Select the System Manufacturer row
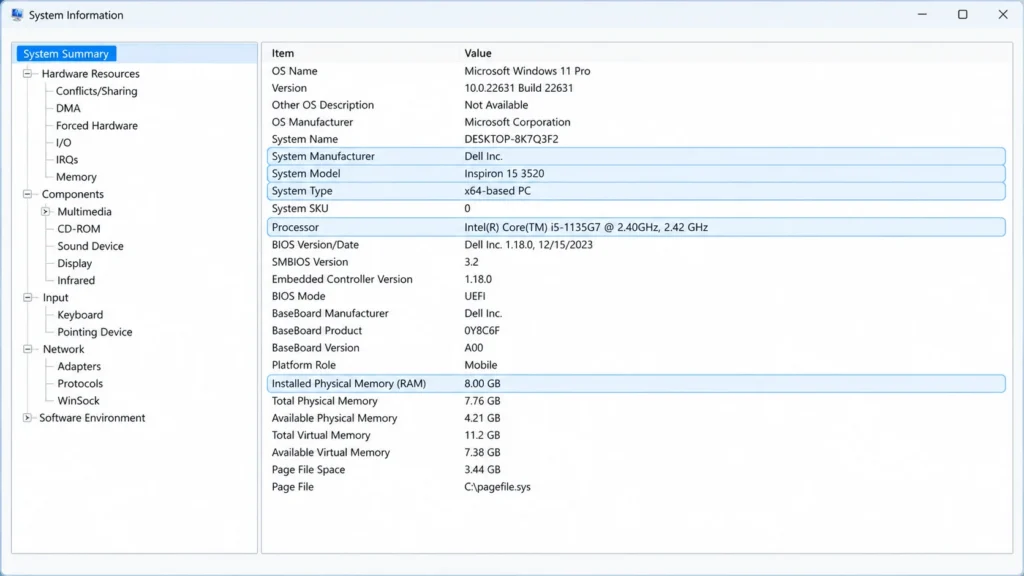The height and width of the screenshot is (576, 1024). [x=636, y=156]
